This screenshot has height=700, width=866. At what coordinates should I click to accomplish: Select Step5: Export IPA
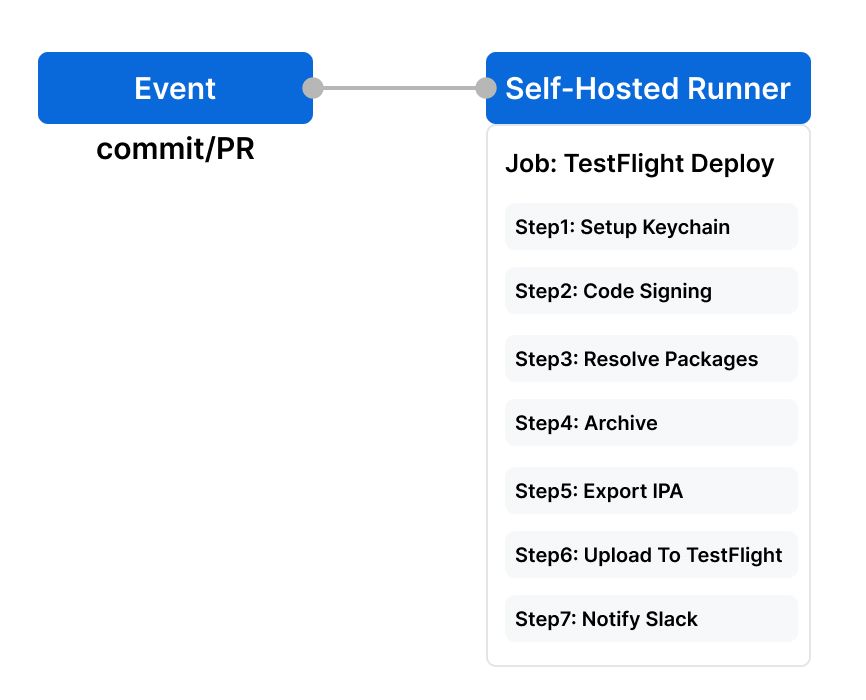coord(651,491)
